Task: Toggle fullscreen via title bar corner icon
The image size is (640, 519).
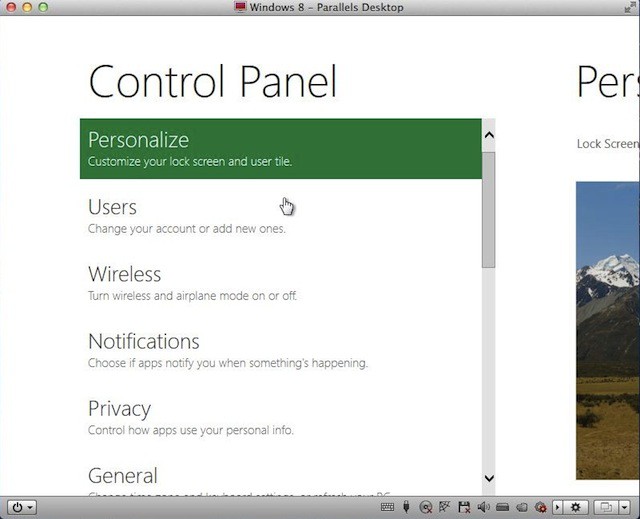Action: [x=629, y=7]
